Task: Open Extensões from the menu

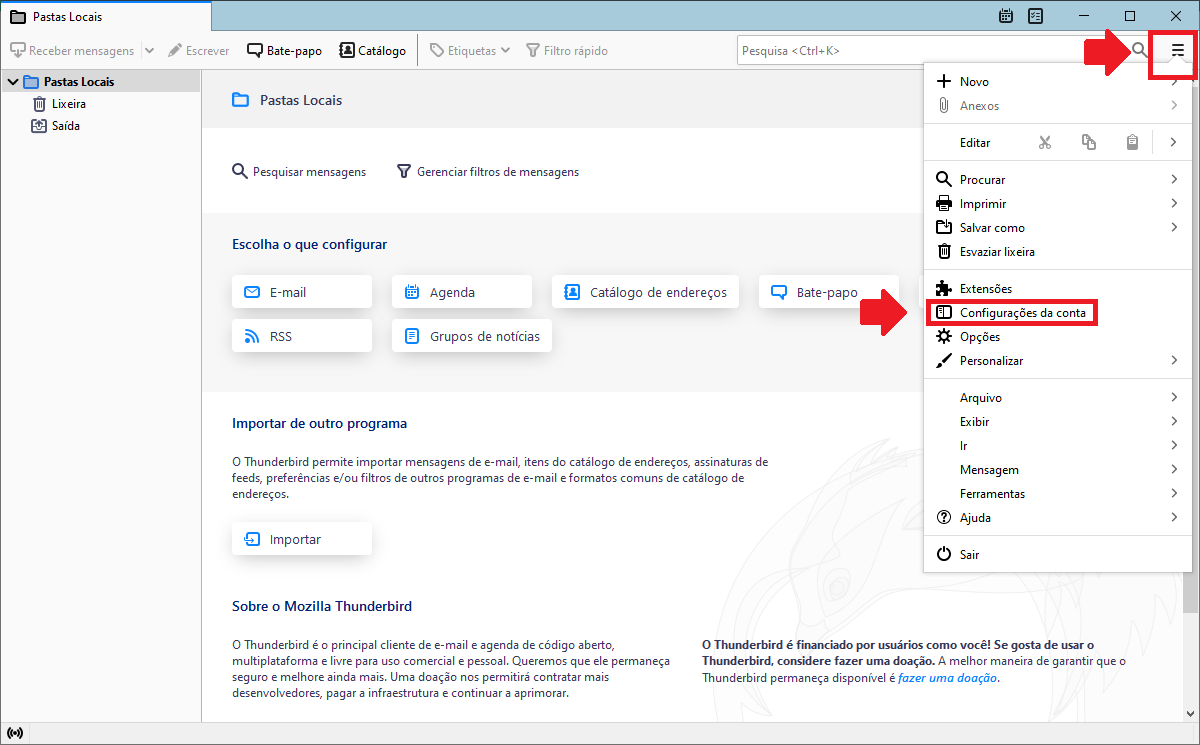Action: pyautogui.click(x=1059, y=289)
